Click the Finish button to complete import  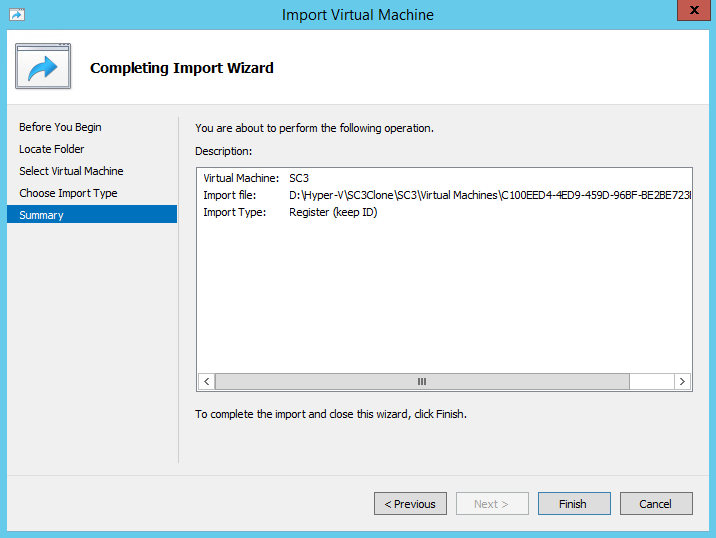click(x=574, y=503)
